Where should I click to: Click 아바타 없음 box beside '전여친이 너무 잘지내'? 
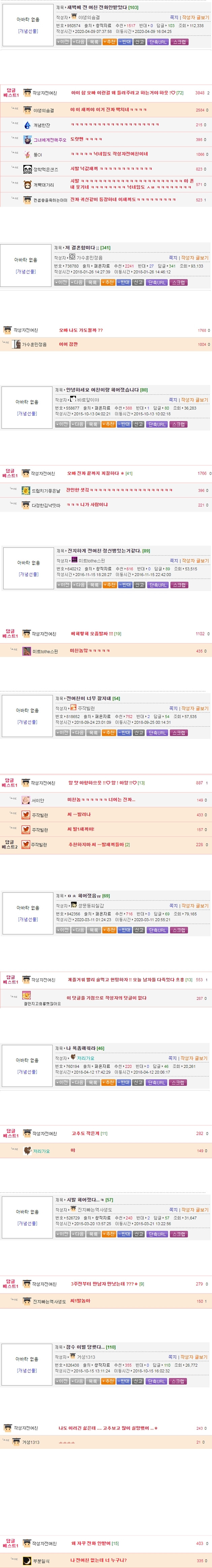coord(27,716)
